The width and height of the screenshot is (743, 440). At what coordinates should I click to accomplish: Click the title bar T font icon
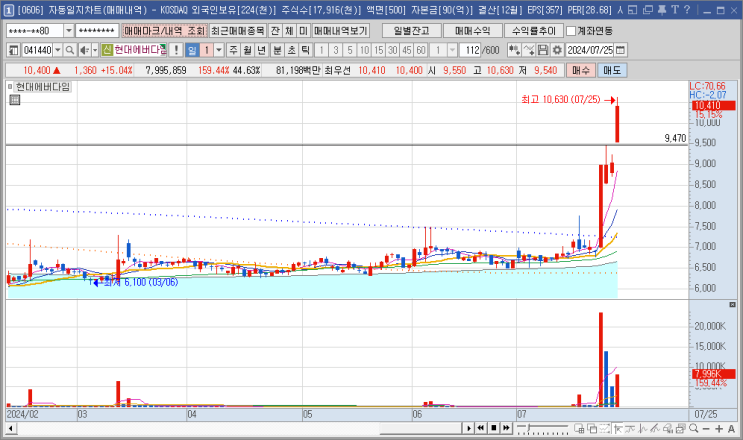tap(675, 9)
